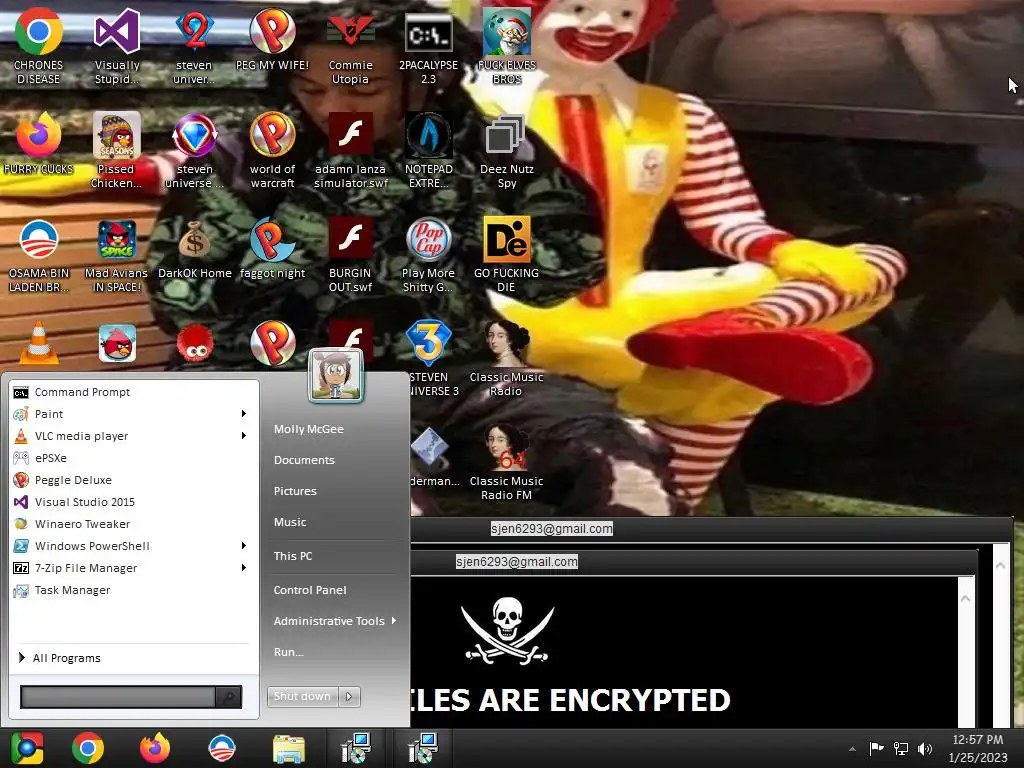Screen dimensions: 1024x768
Task: Open Music from the Start menu
Action: pyautogui.click(x=290, y=522)
